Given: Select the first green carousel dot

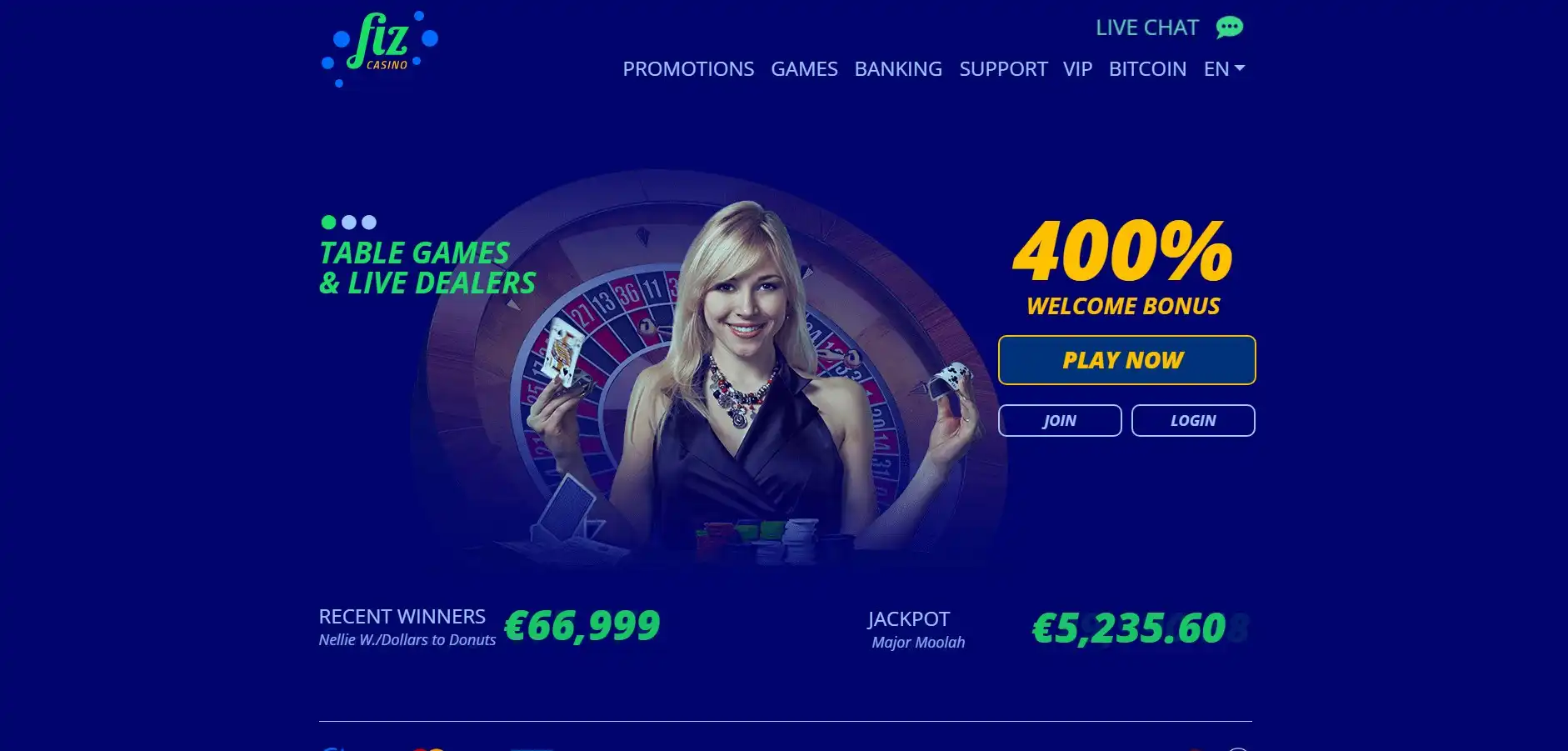Looking at the screenshot, I should point(328,223).
